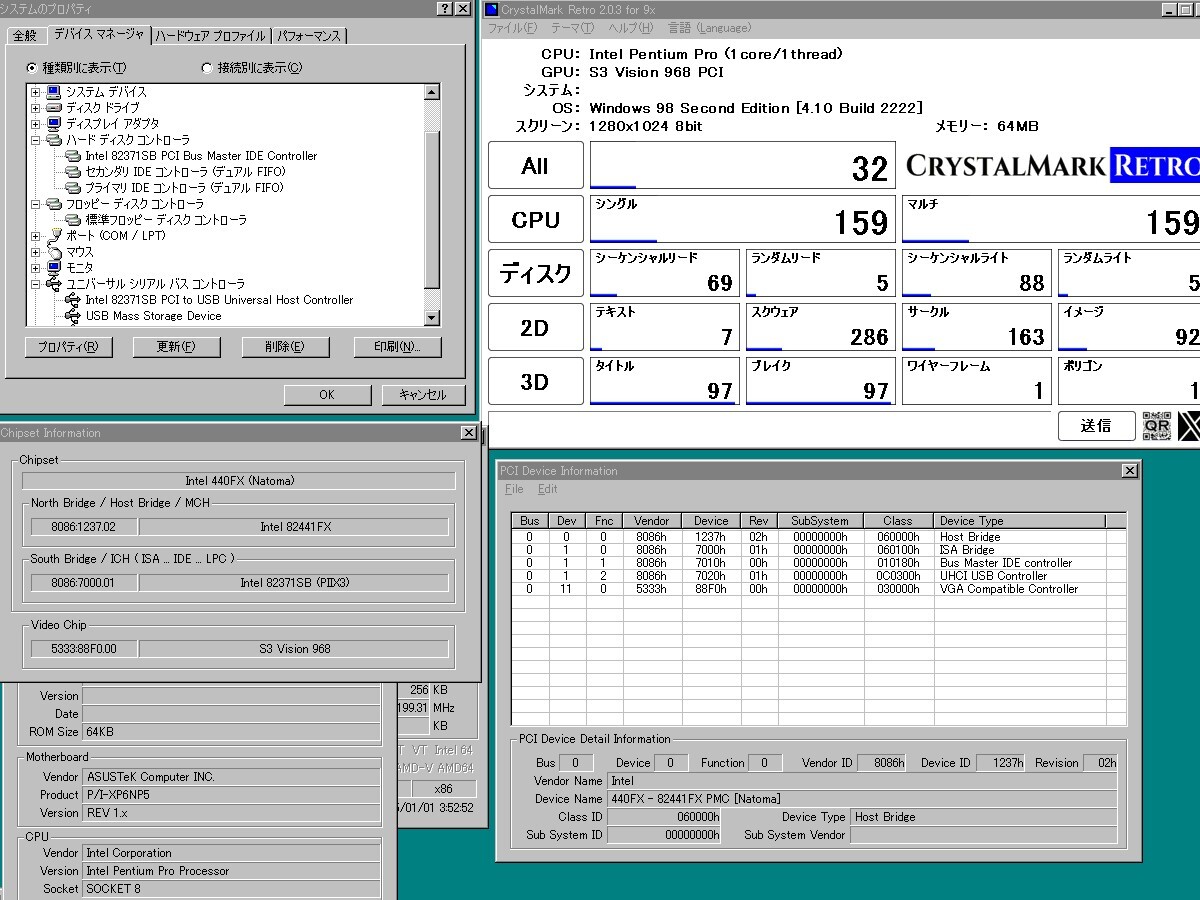Click the device tree scrollbar up arrow
Image resolution: width=1200 pixels, height=900 pixels.
point(432,92)
